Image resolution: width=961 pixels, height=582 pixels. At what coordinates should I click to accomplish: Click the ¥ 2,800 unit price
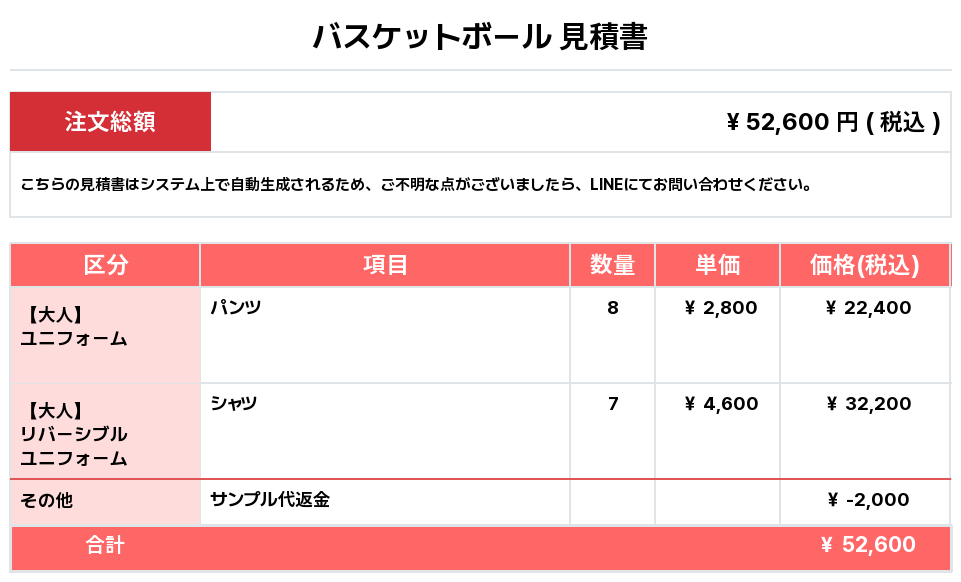point(721,308)
